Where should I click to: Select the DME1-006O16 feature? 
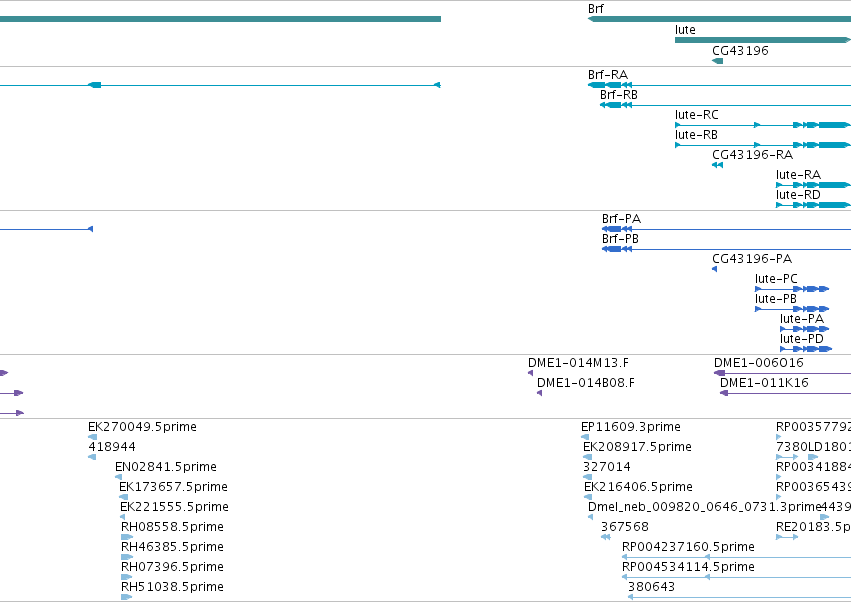[x=782, y=373]
